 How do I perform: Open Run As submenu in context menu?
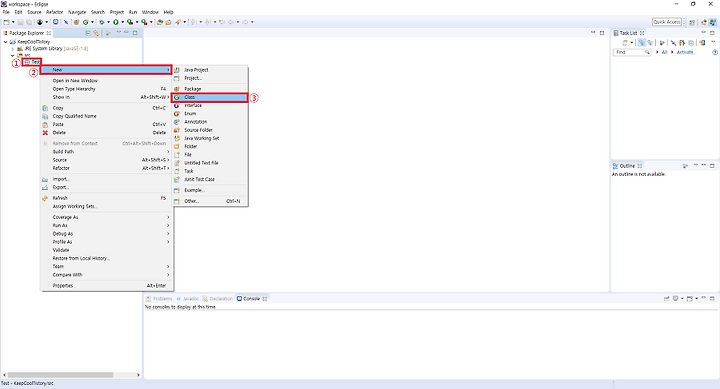pos(107,226)
